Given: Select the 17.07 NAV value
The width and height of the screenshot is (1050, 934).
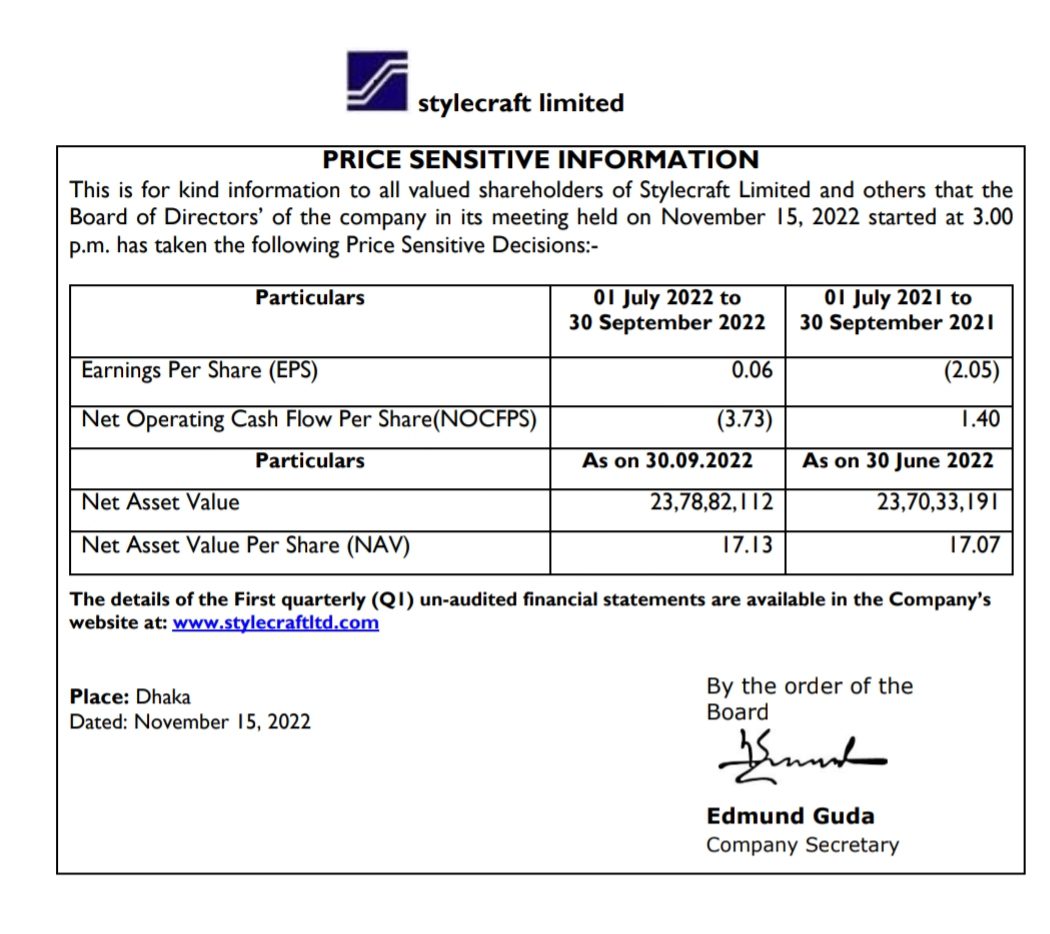Looking at the screenshot, I should [974, 544].
